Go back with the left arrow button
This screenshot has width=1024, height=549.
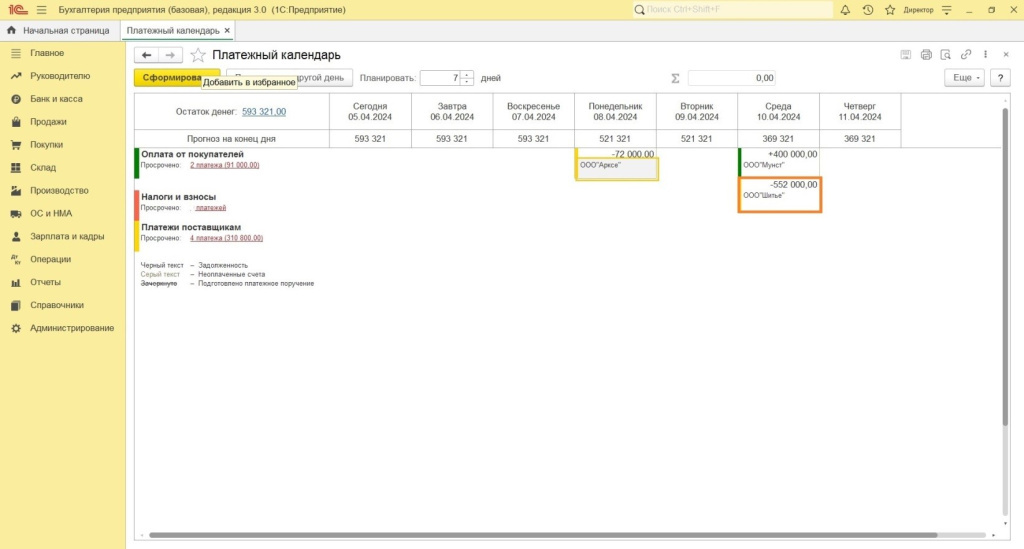pyautogui.click(x=147, y=55)
